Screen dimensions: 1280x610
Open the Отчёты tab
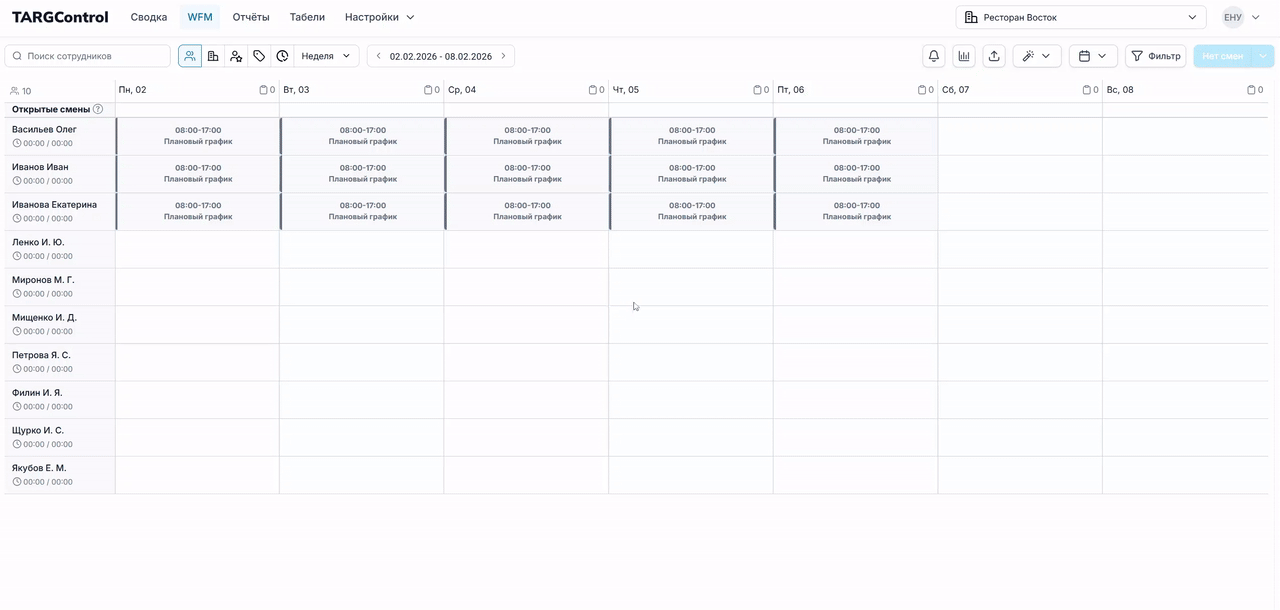251,17
